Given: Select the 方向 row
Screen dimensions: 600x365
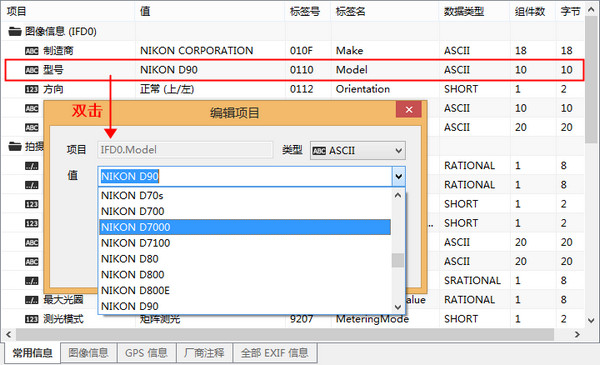Looking at the screenshot, I should pos(293,89).
